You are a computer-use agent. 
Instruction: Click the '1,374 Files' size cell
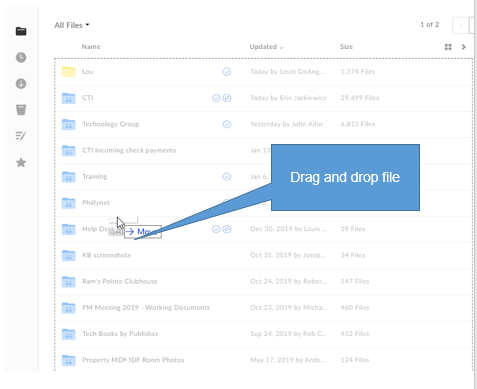[358, 72]
